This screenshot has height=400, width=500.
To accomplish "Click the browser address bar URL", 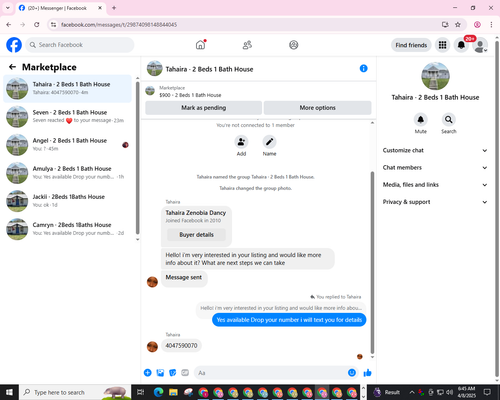I will tap(119, 24).
